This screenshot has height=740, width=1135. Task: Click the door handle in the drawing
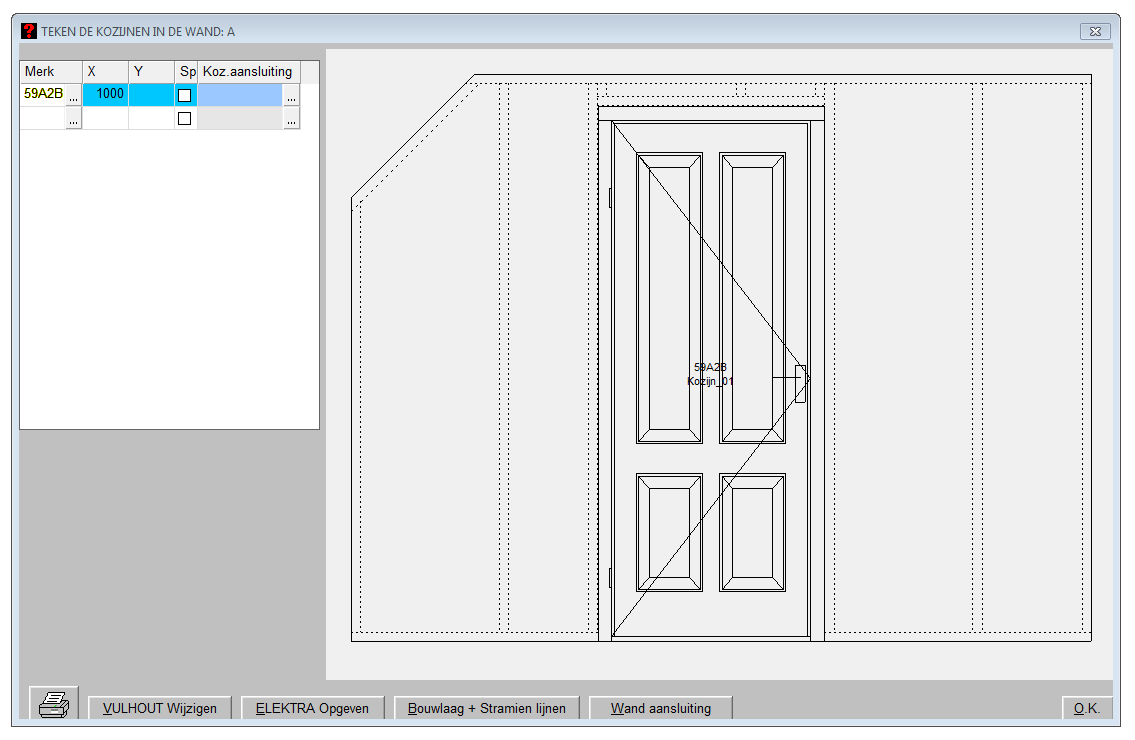coord(800,383)
